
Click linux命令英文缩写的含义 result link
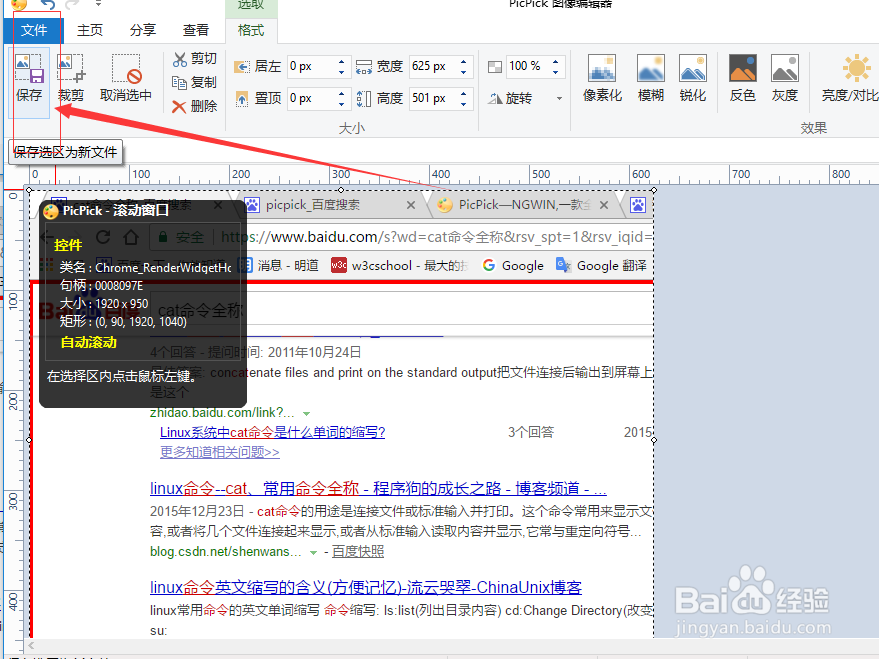coord(366,587)
